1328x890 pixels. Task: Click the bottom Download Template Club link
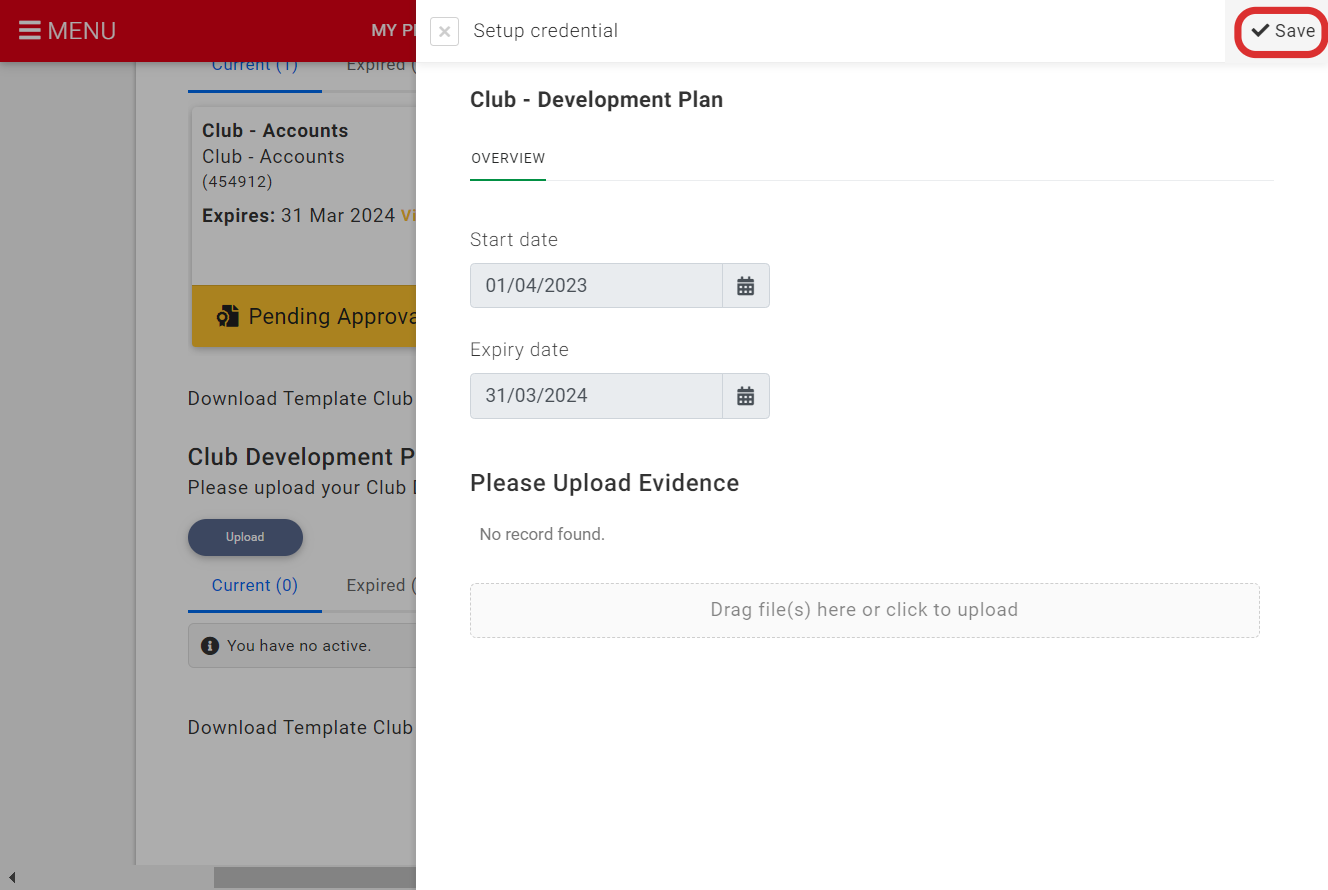coord(301,728)
